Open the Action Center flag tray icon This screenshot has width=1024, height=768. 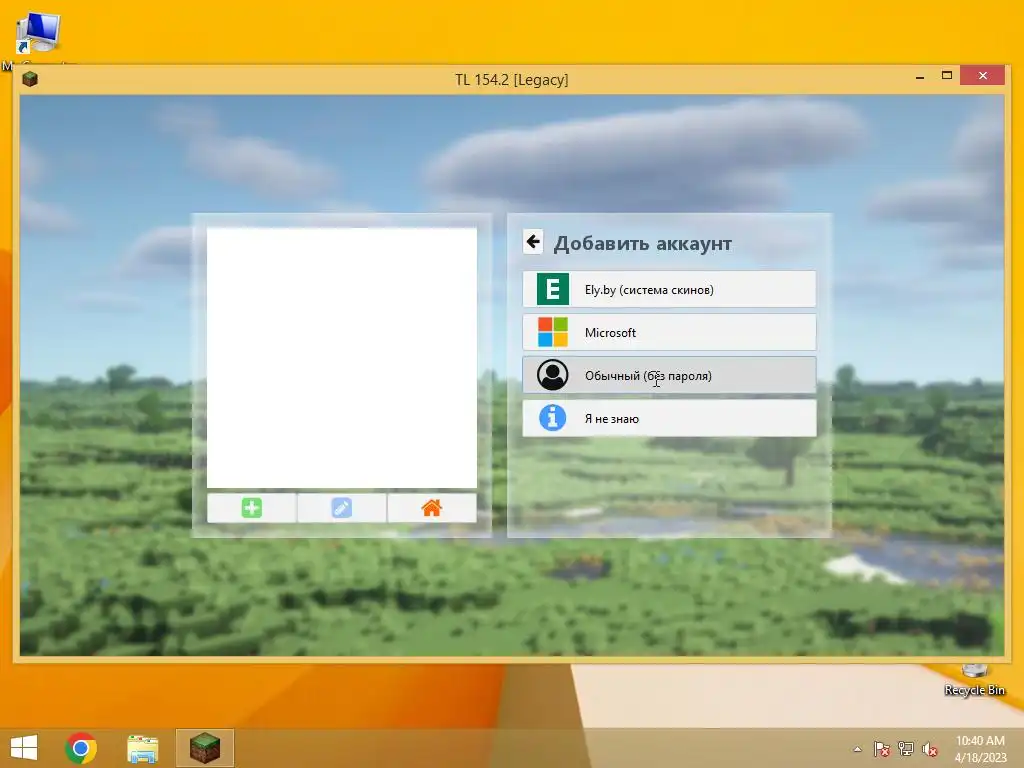tap(882, 749)
